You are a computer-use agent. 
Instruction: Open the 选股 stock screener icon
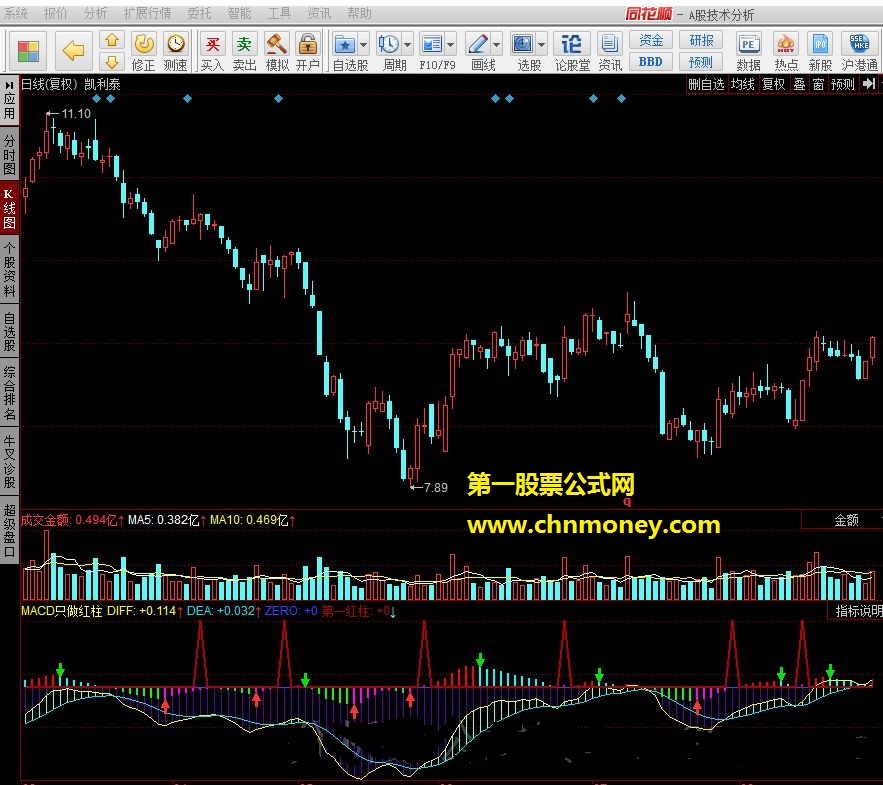pyautogui.click(x=523, y=44)
